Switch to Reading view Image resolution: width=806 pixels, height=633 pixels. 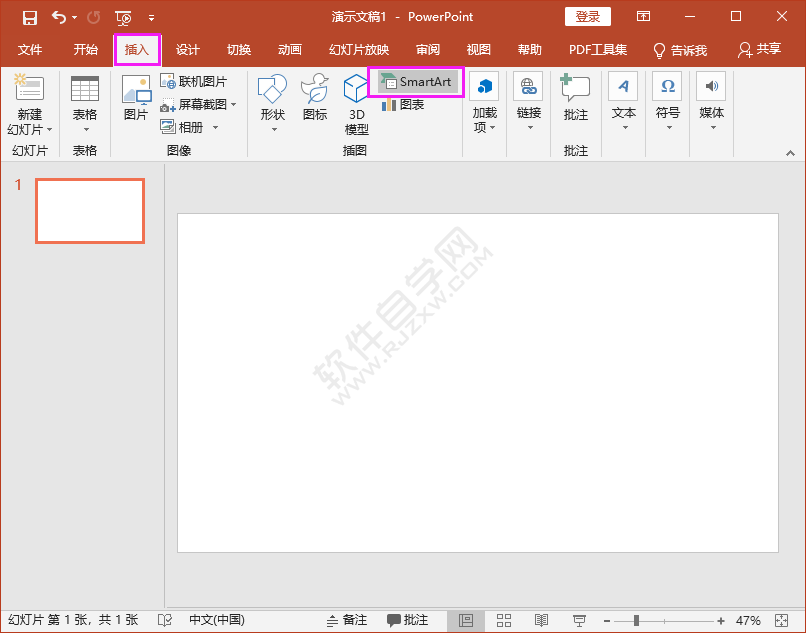pyautogui.click(x=541, y=621)
